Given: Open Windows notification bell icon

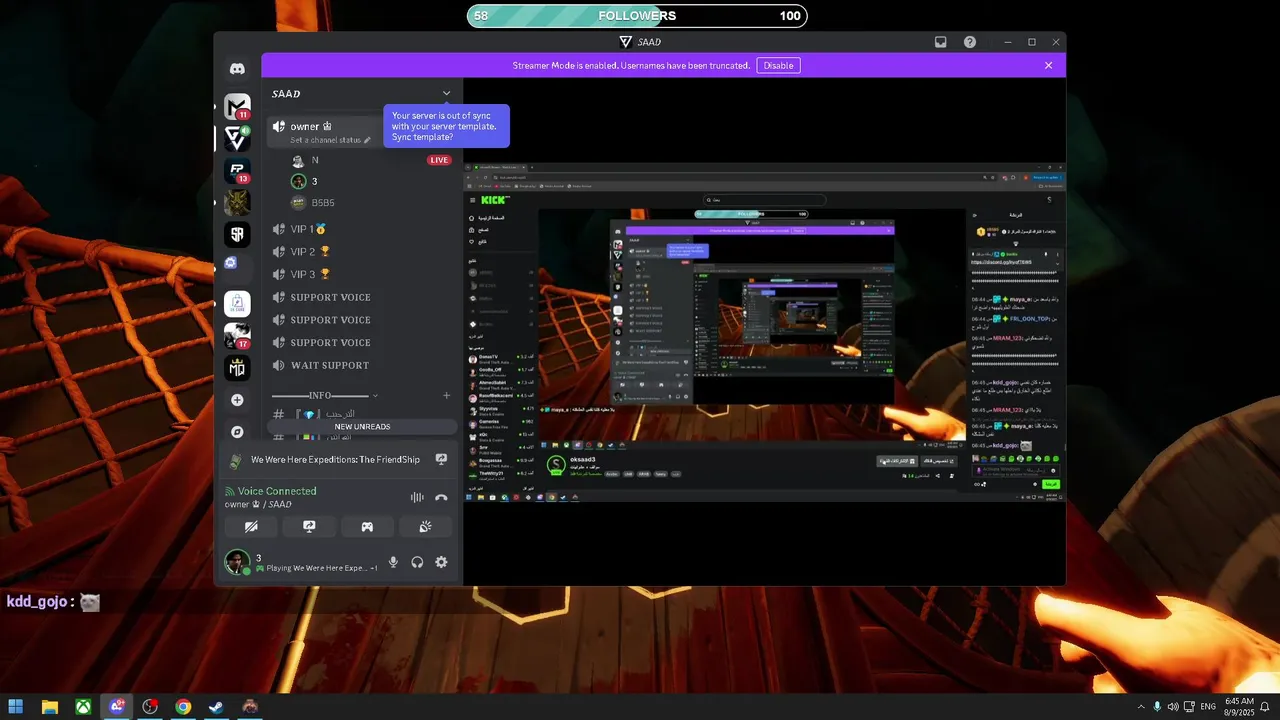Looking at the screenshot, I should [x=1264, y=707].
